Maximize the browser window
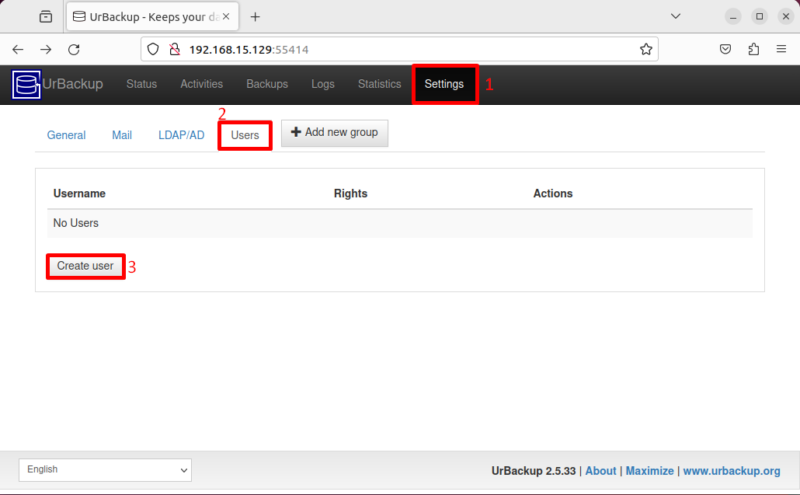The image size is (800, 495). (x=759, y=16)
